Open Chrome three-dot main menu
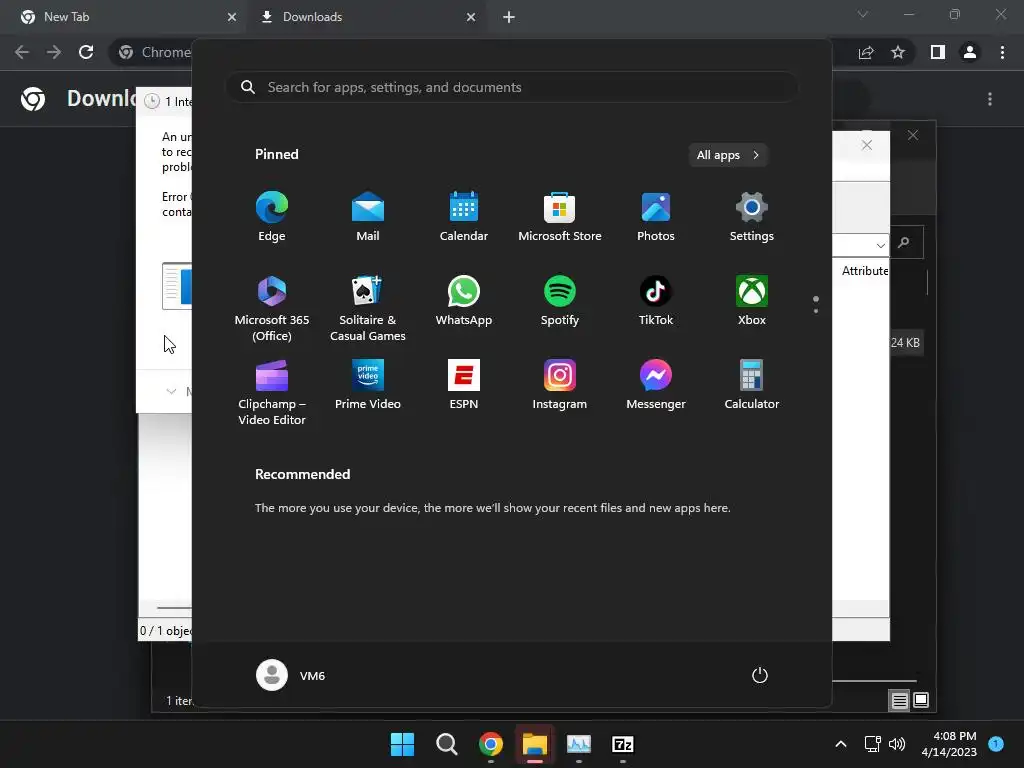This screenshot has width=1024, height=768. 1002,52
